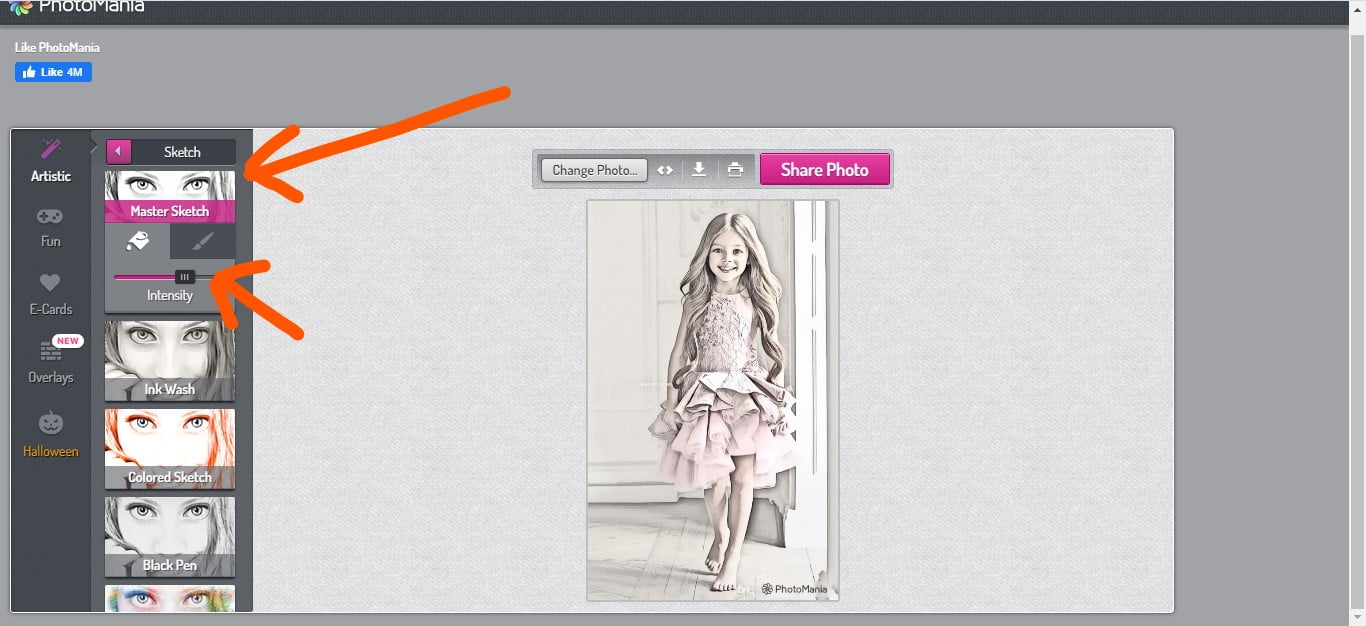
Task: Click the Facebook Like 4M button
Action: tap(53, 72)
